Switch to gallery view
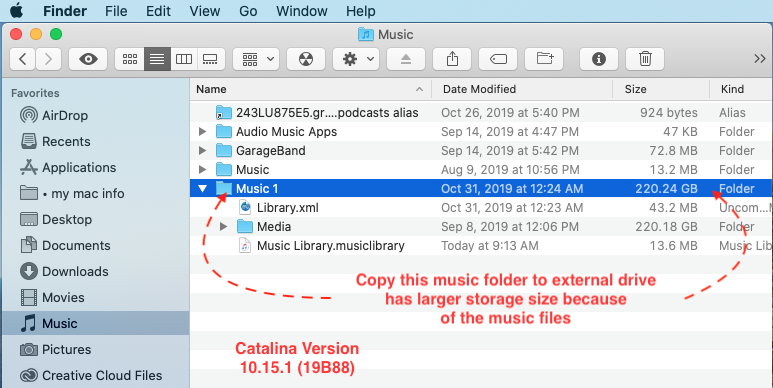The image size is (773, 388). click(x=211, y=59)
